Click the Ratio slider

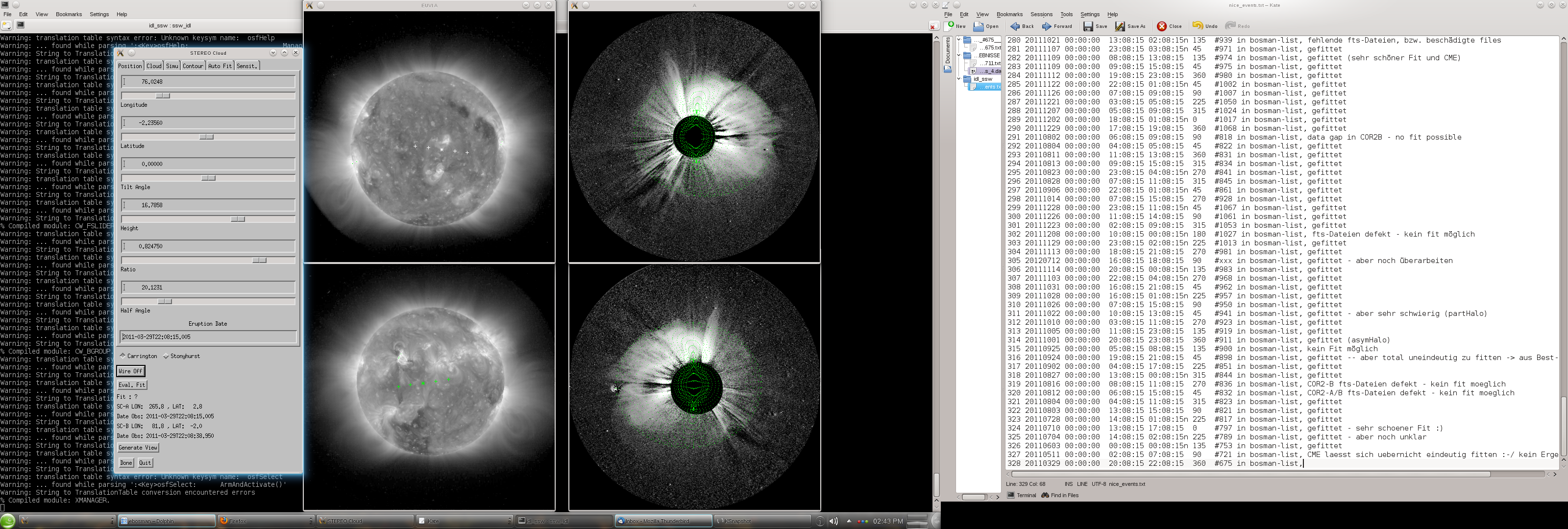(x=208, y=260)
